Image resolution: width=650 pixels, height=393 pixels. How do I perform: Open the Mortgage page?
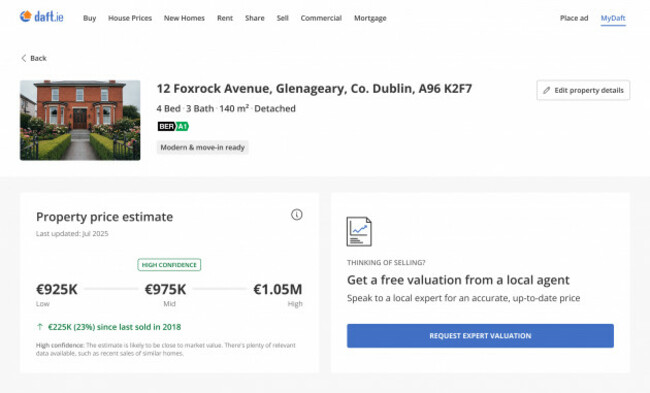pos(370,18)
